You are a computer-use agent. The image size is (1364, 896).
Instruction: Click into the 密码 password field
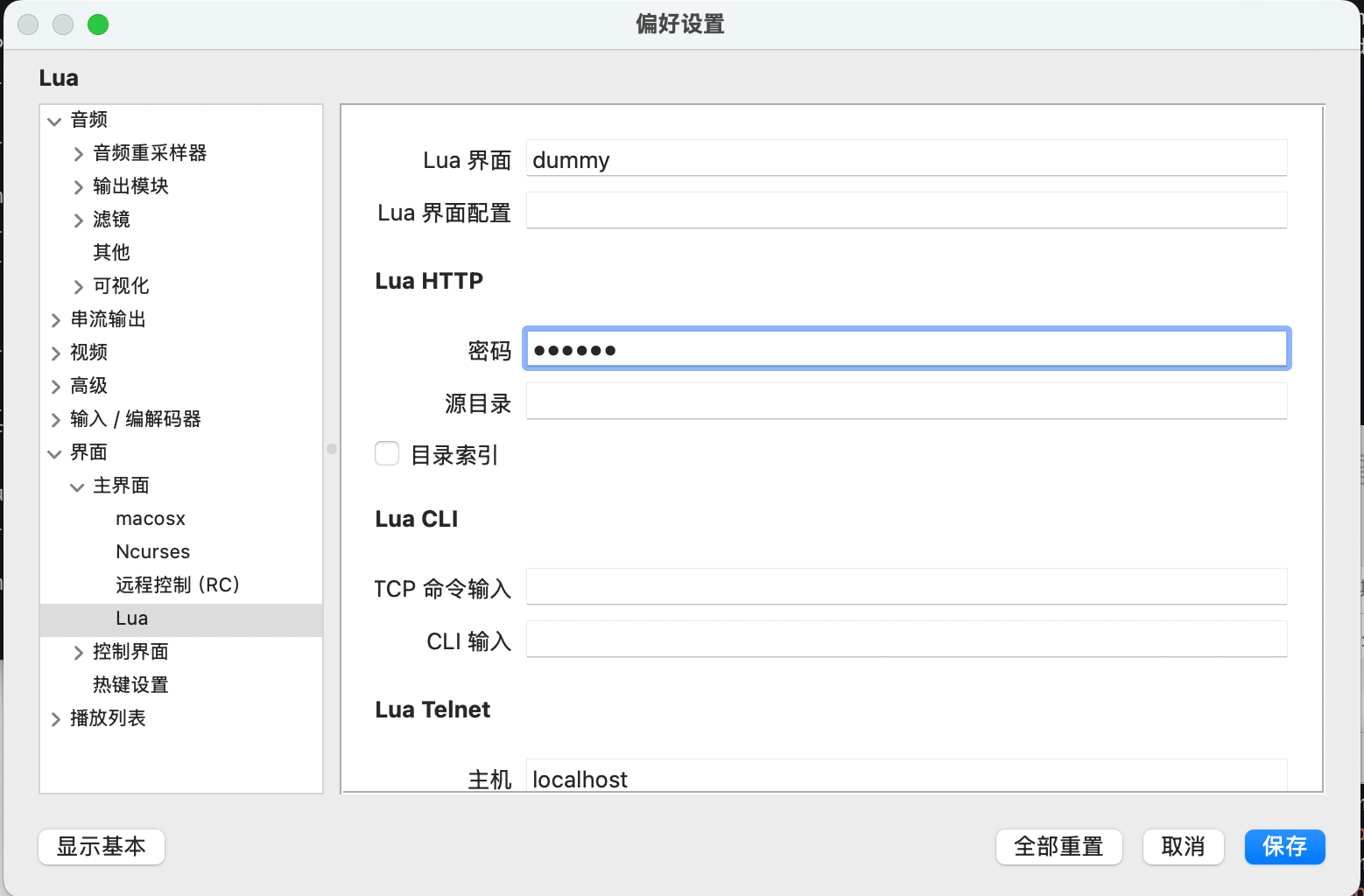click(906, 348)
